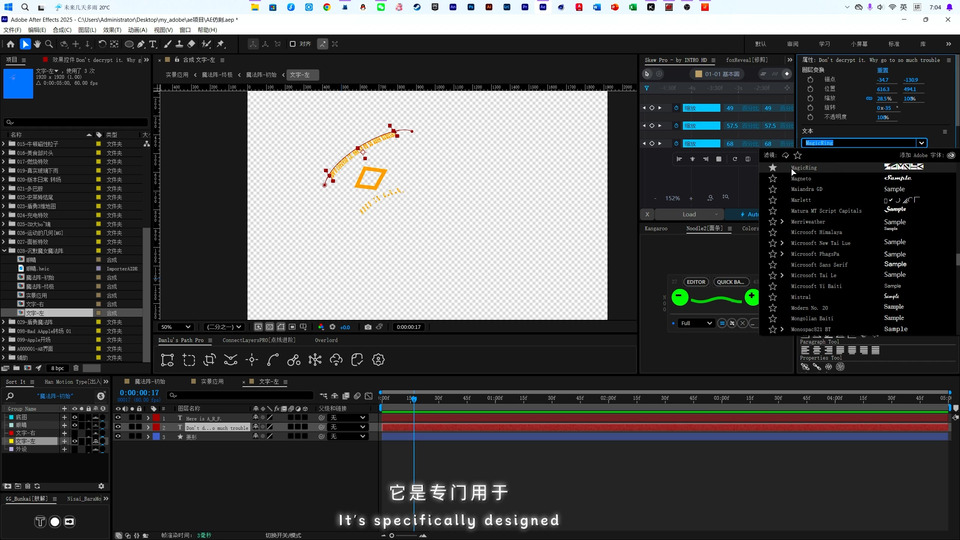This screenshot has width=960, height=540.
Task: Click the T text icon in GG_Bunkai panel
Action: [x=40, y=522]
